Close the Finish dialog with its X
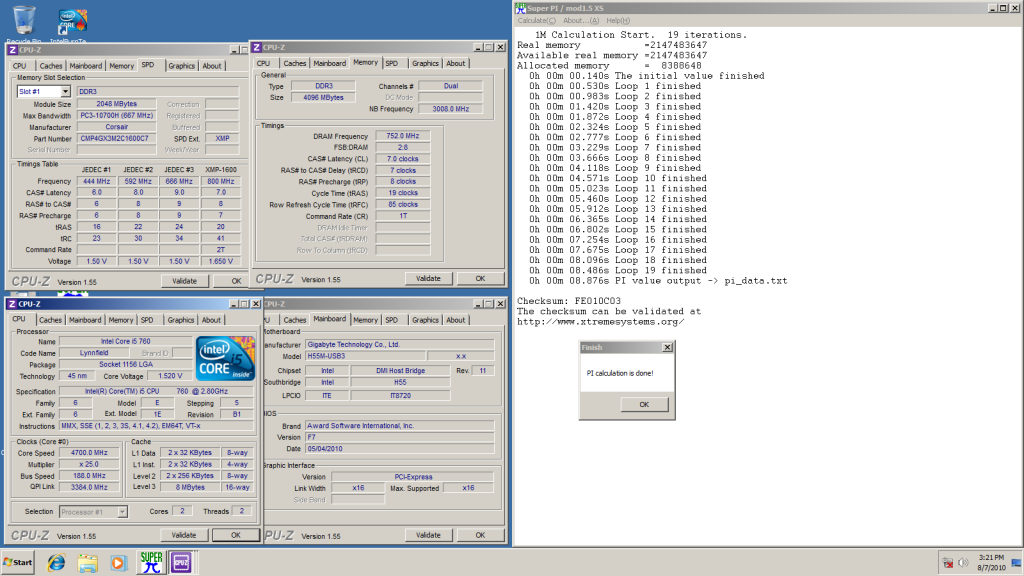Image resolution: width=1024 pixels, height=576 pixels. click(667, 347)
